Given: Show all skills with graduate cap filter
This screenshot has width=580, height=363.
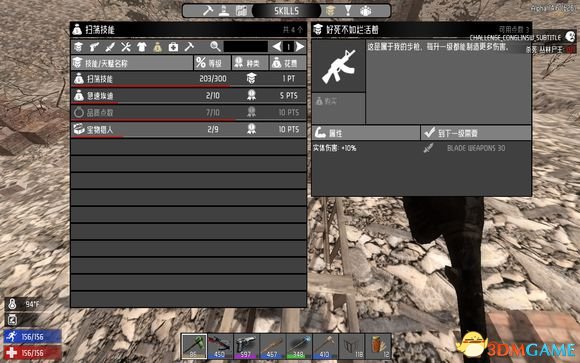Looking at the screenshot, I should coord(78,47).
